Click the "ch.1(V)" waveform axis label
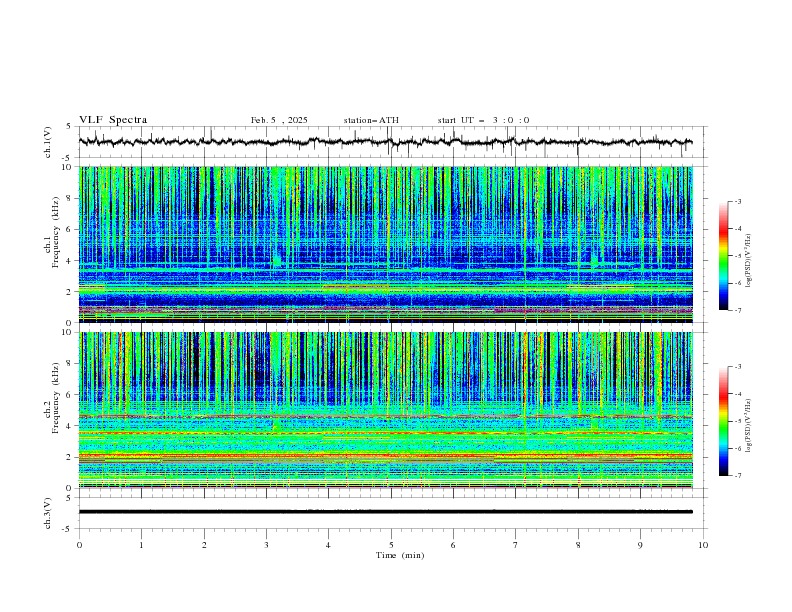This screenshot has width=792, height=612. click(48, 142)
